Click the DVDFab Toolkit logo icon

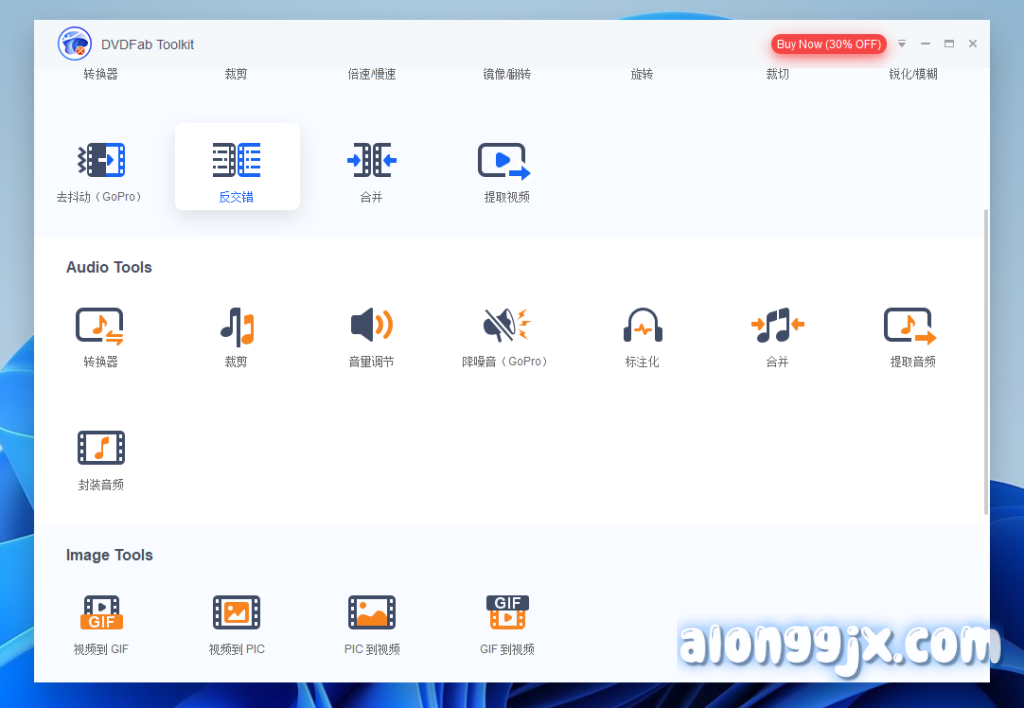75,44
